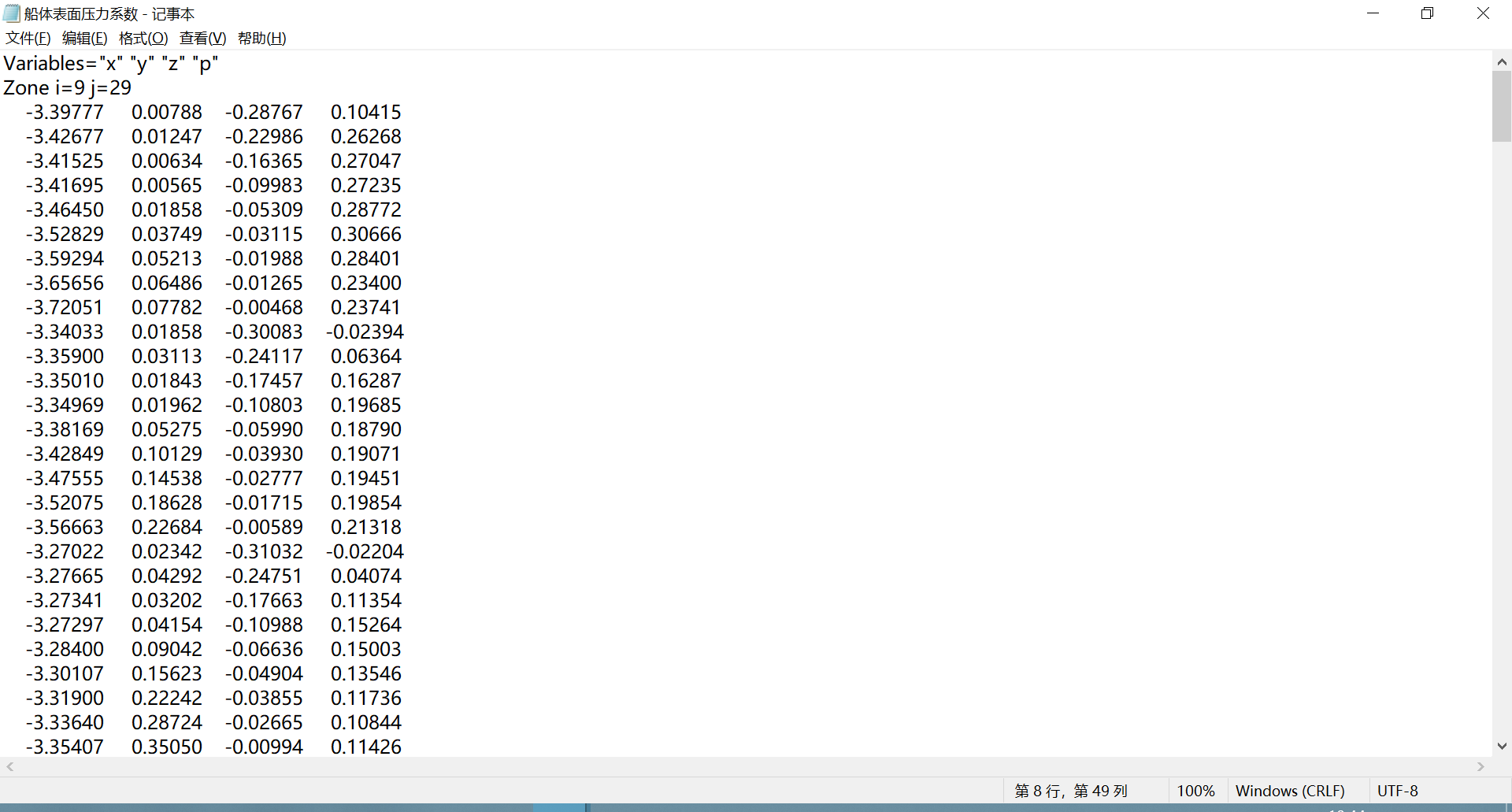Open the 查看(V) menu
The image size is (1512, 812).
click(x=203, y=38)
